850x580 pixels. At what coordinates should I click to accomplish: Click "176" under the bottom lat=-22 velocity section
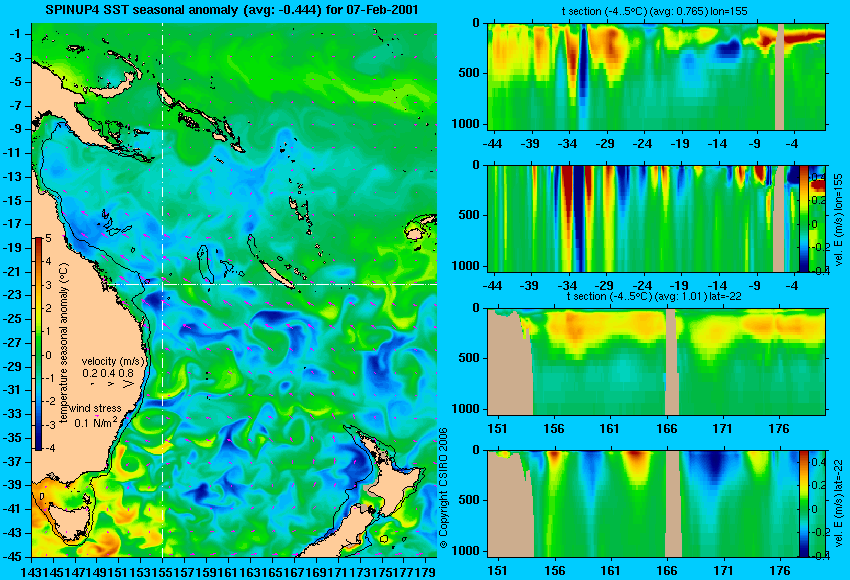click(780, 571)
